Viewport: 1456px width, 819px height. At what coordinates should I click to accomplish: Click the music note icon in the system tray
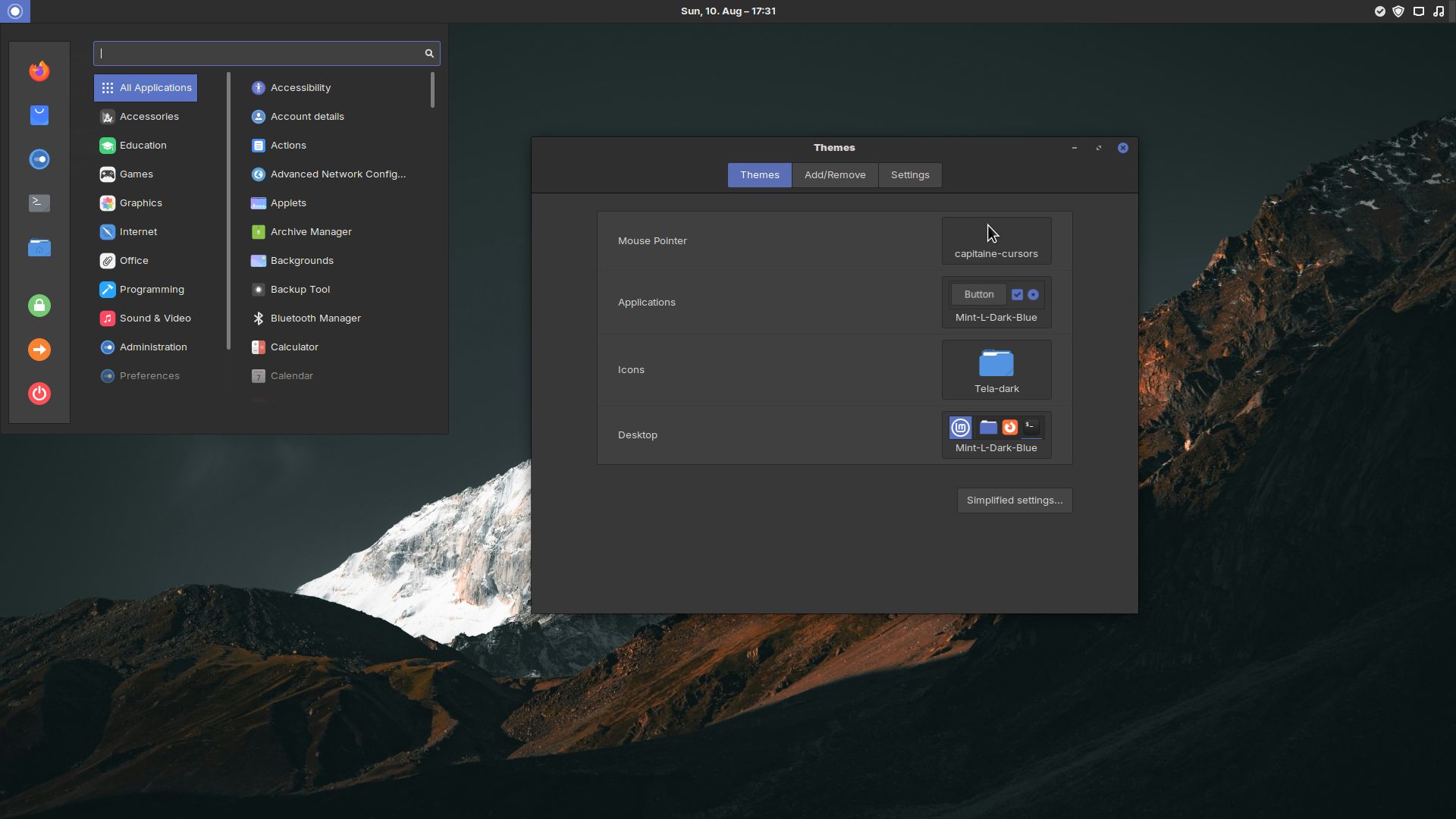coord(1438,11)
